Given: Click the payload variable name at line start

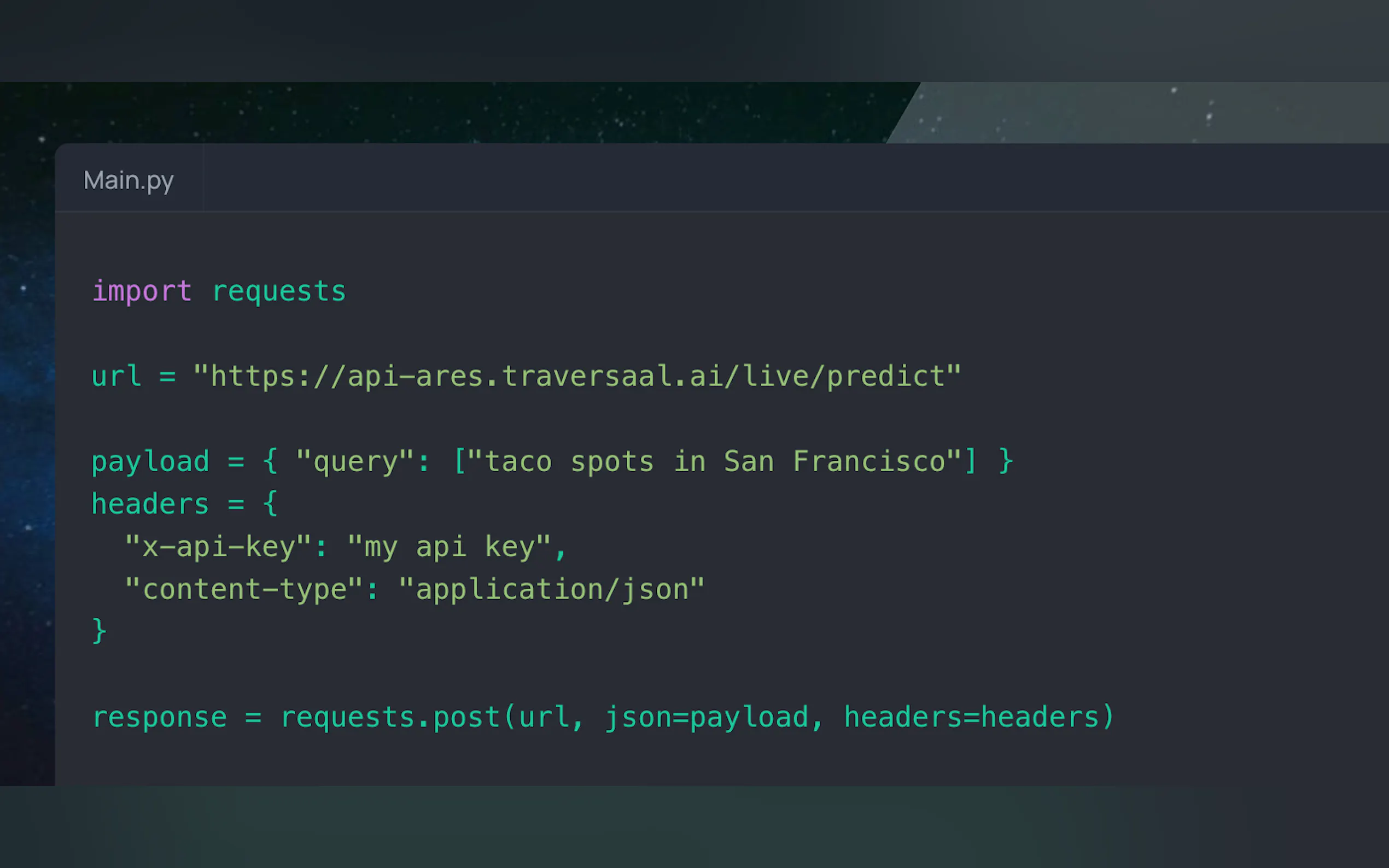Looking at the screenshot, I should pyautogui.click(x=150, y=461).
